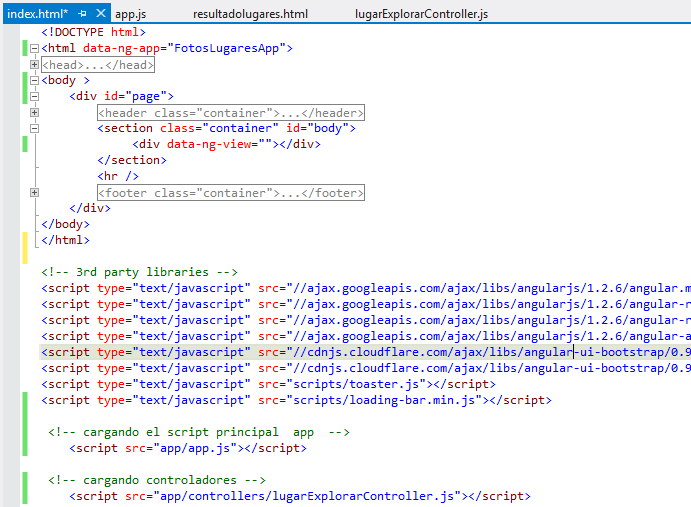The image size is (691, 507).
Task: Collapse the body element outline
Action: [34, 80]
